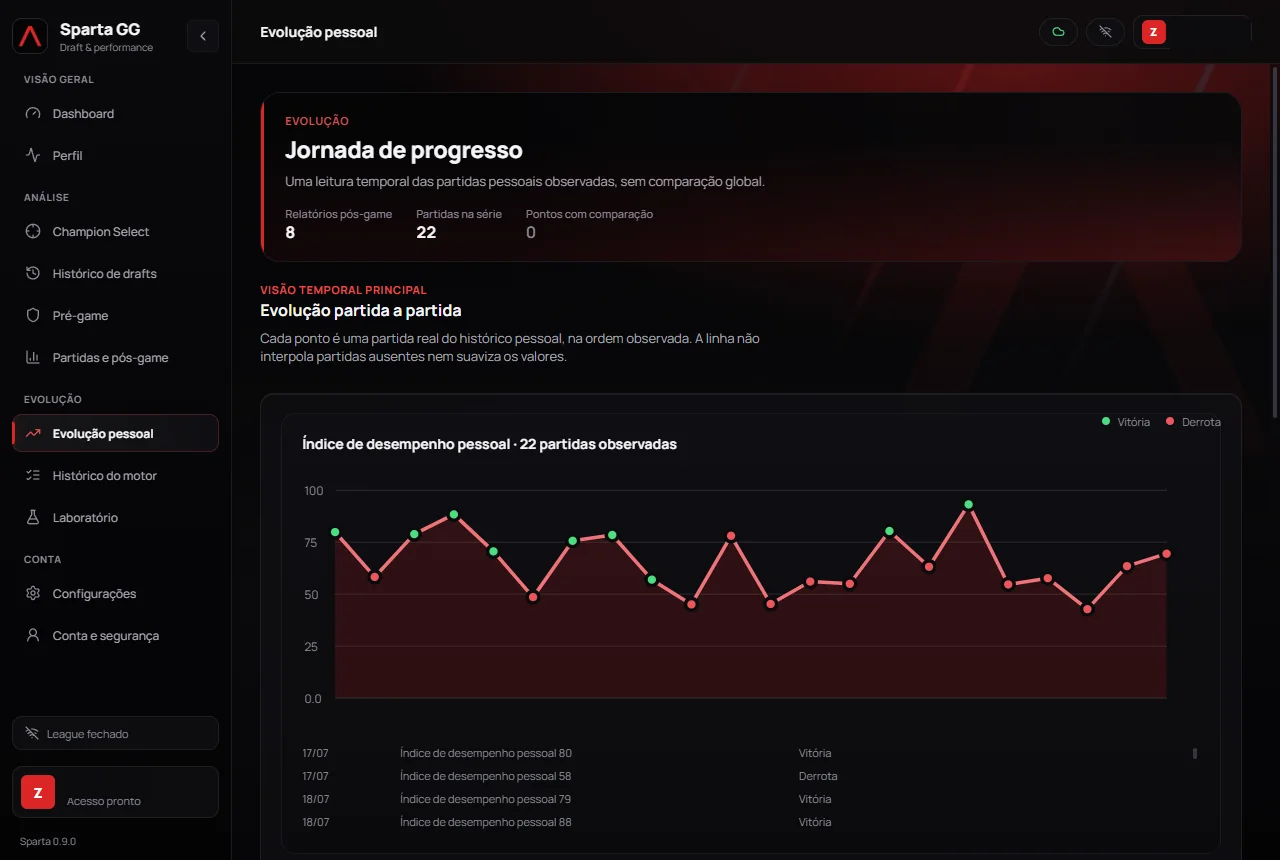Click the Perfil pulse icon

(33, 156)
